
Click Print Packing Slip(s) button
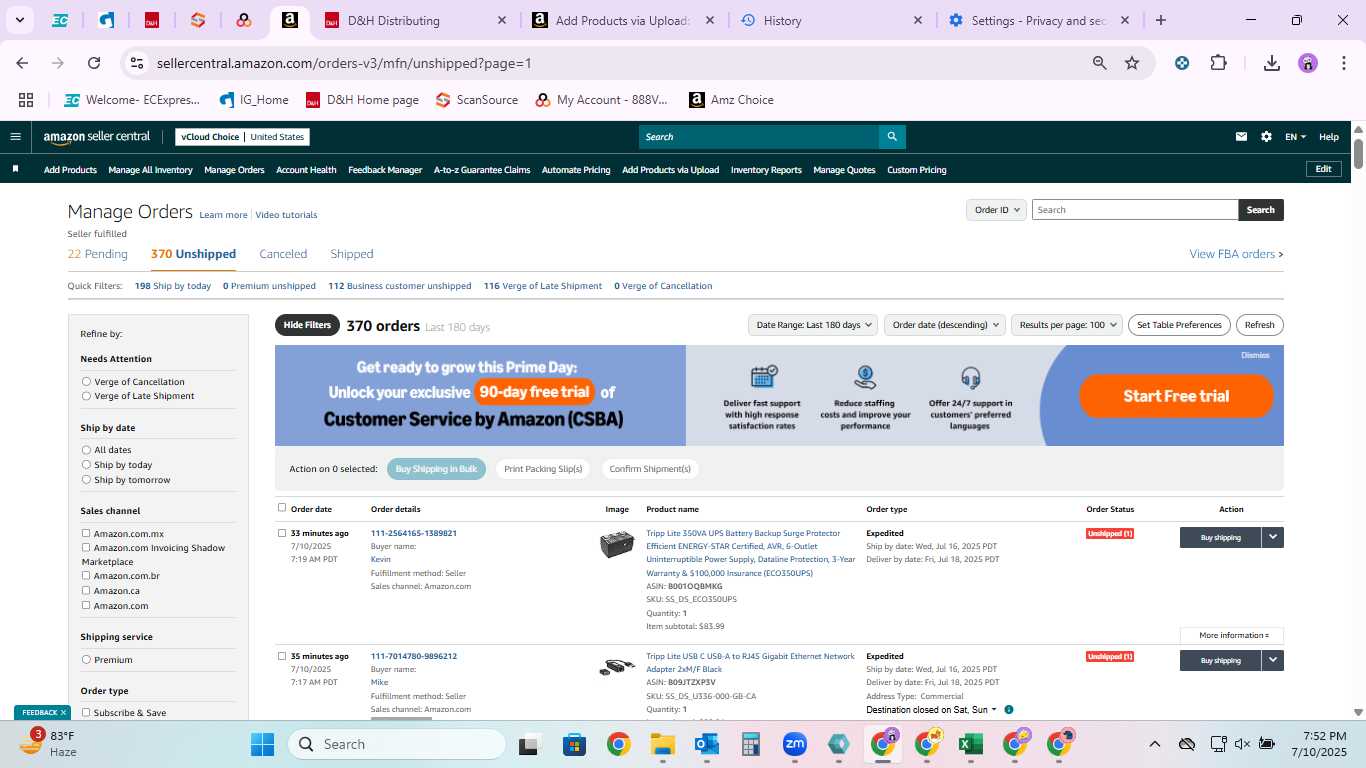pyautogui.click(x=543, y=469)
